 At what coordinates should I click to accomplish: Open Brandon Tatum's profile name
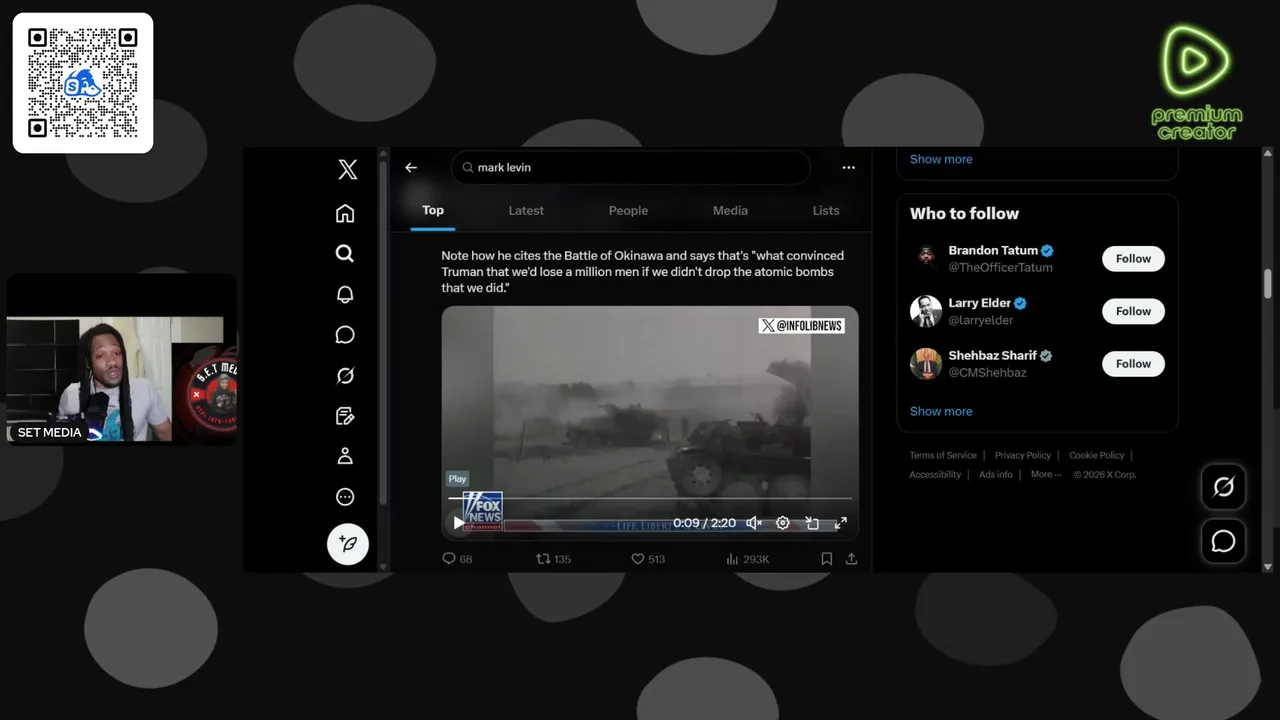(993, 251)
